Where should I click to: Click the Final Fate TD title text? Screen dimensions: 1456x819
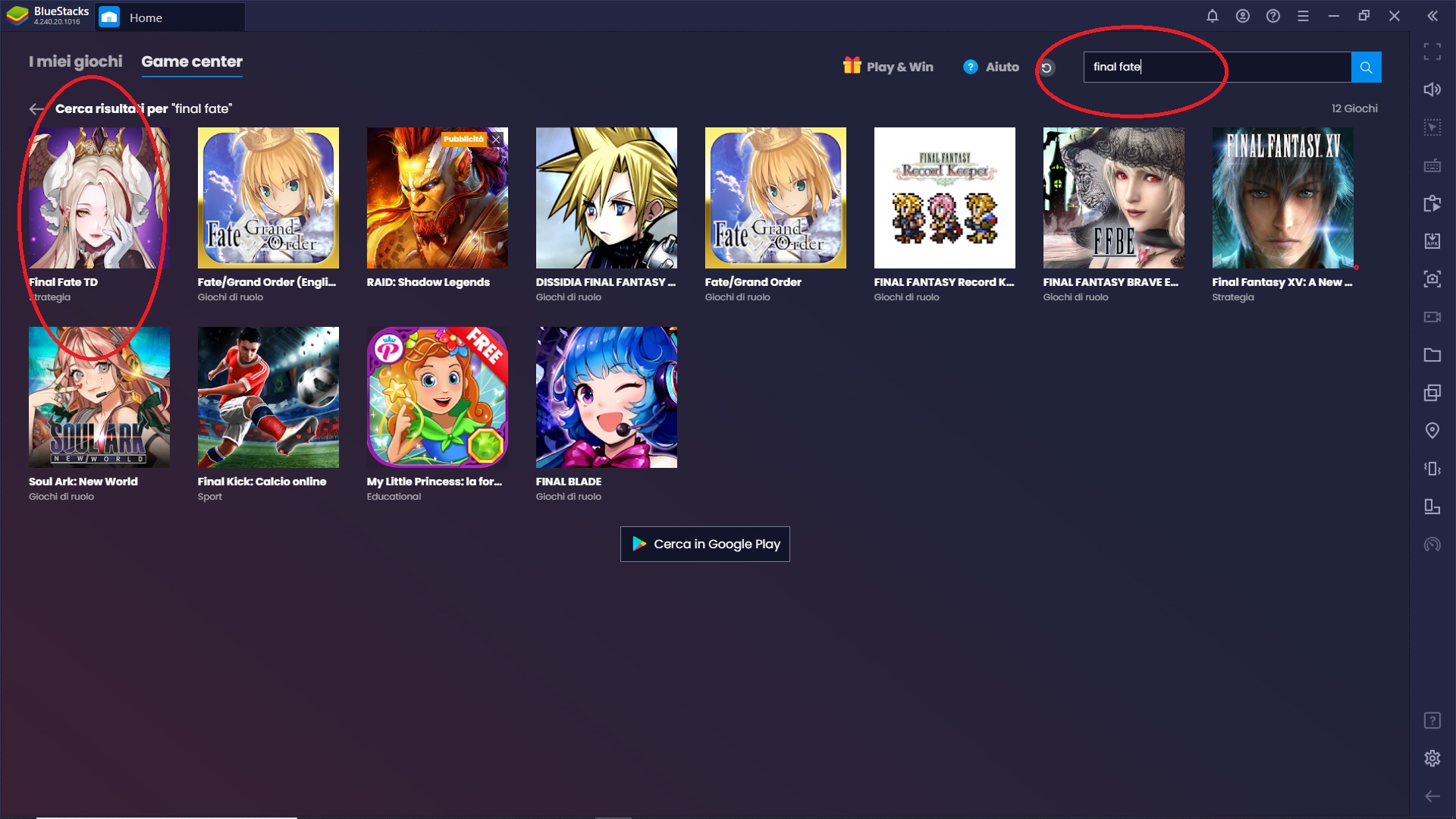63,282
